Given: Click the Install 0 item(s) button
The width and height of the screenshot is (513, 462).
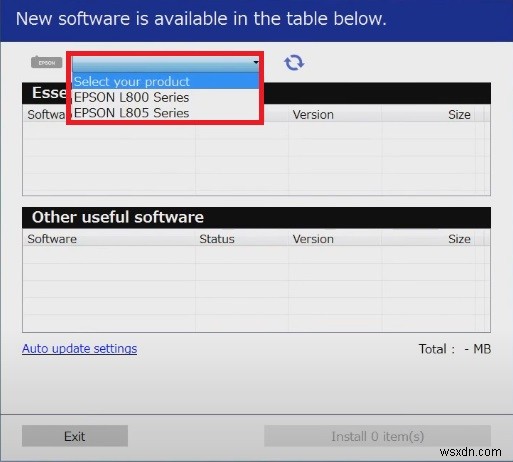Looking at the screenshot, I should click(377, 436).
